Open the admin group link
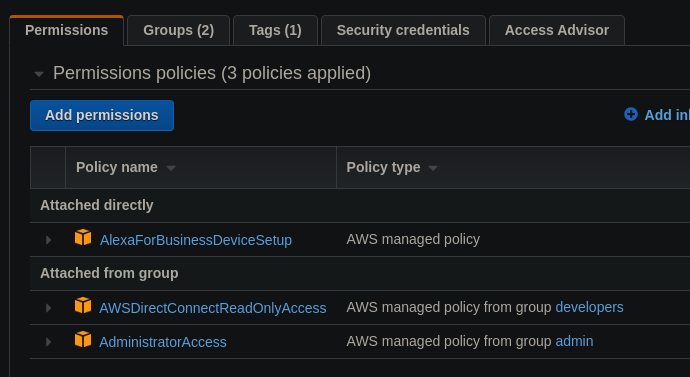The height and width of the screenshot is (377, 690). pos(574,341)
